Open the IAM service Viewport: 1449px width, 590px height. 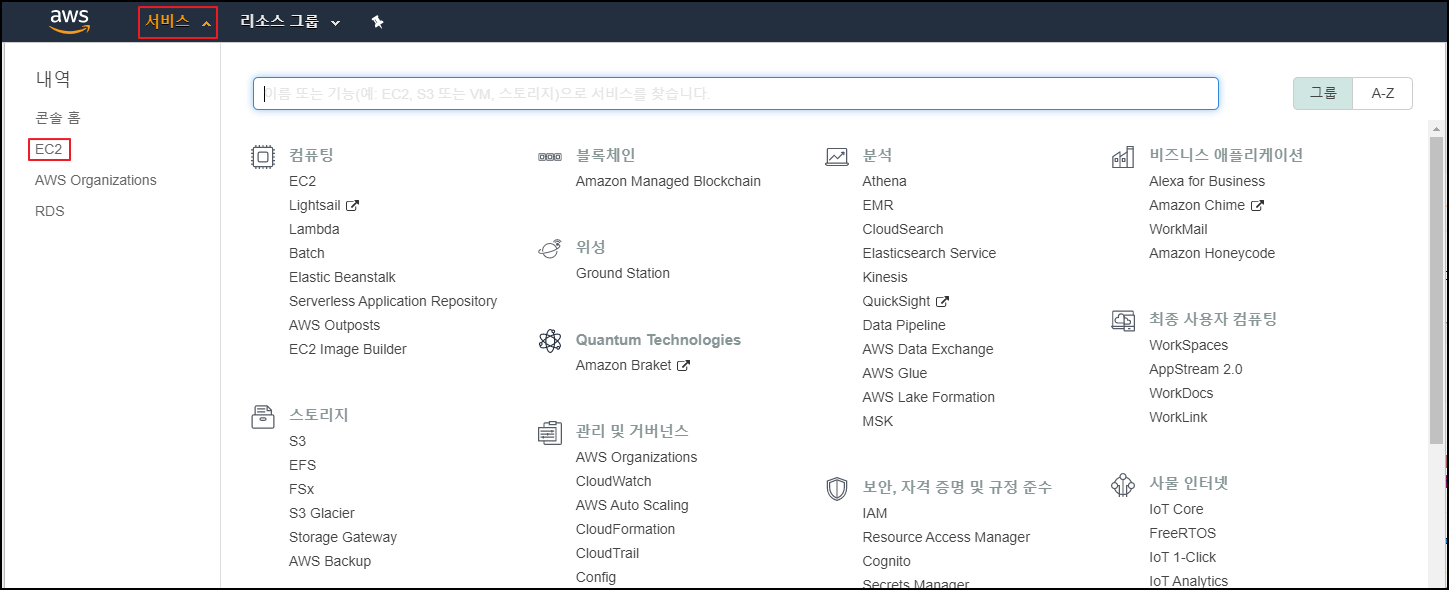[875, 513]
